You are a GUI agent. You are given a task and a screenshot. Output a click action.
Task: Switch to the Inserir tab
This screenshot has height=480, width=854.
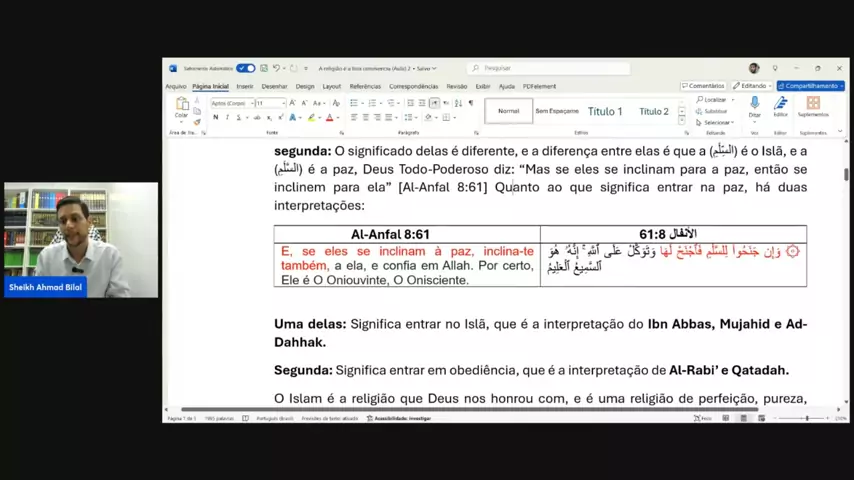tap(245, 86)
